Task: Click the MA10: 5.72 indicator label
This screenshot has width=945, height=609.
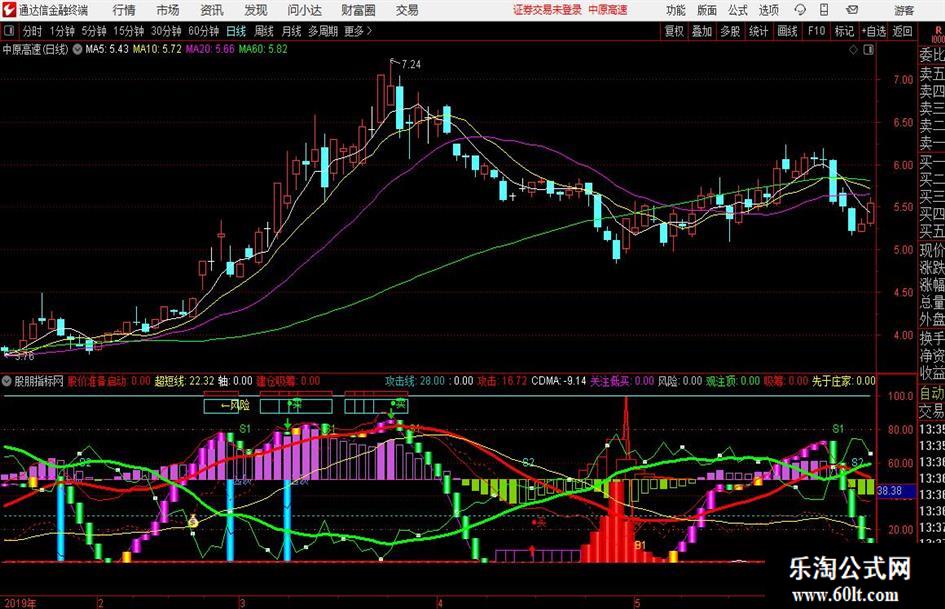Action: point(157,49)
